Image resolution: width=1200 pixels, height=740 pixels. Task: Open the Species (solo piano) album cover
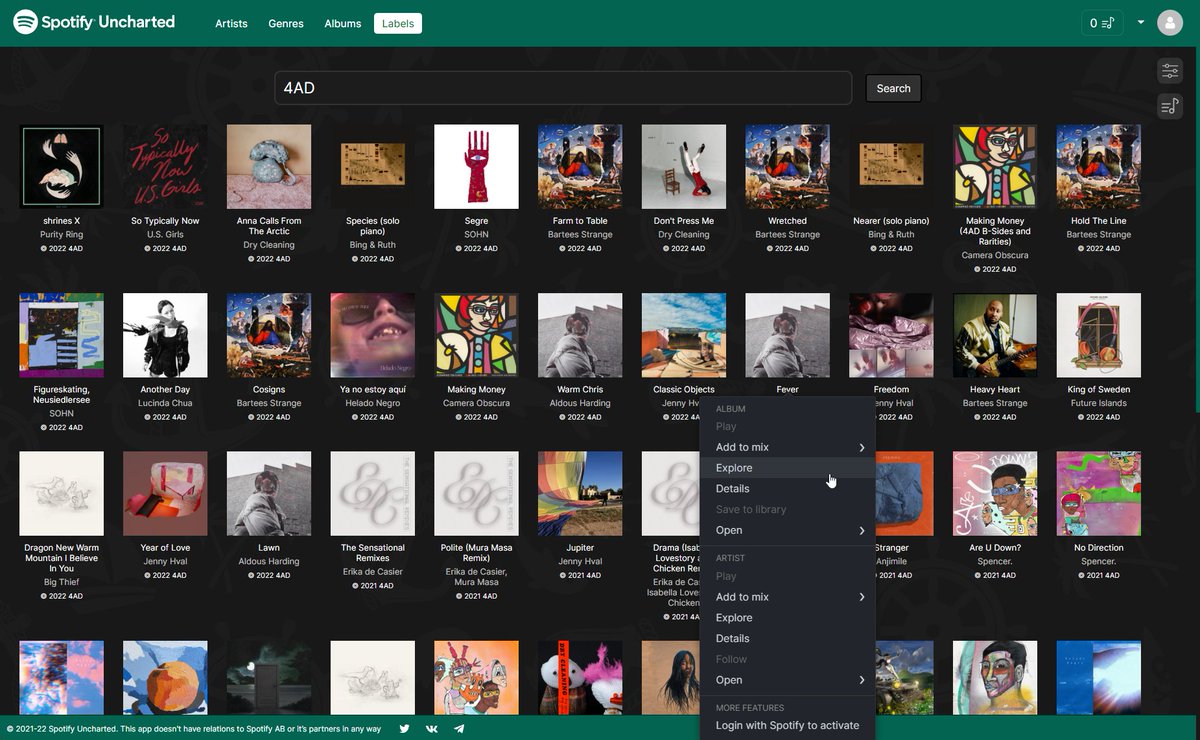click(372, 166)
